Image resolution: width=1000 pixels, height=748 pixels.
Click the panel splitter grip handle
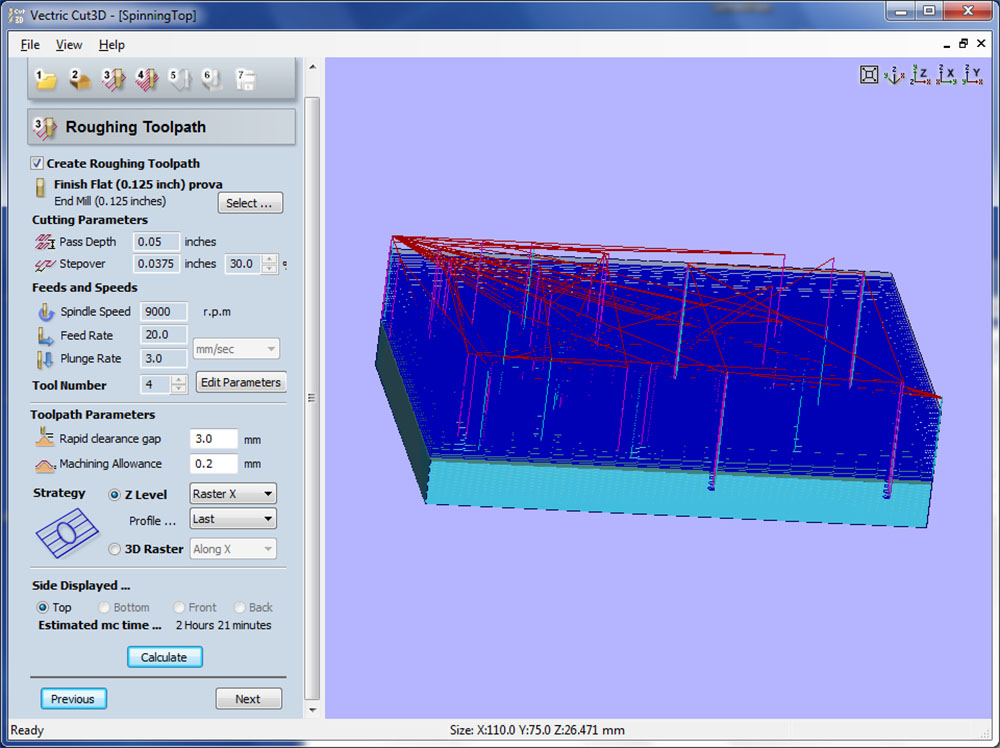click(312, 398)
